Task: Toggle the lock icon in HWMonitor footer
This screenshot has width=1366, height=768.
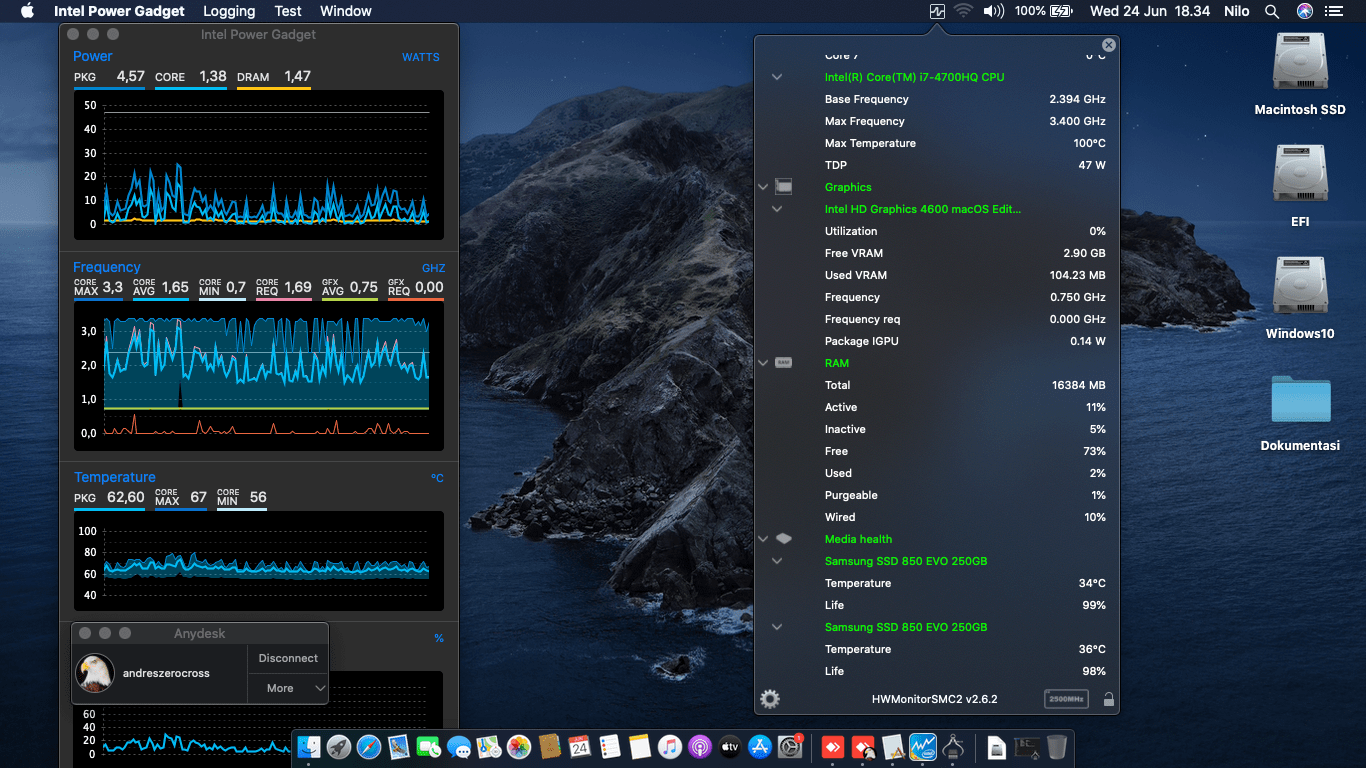Action: tap(1109, 699)
